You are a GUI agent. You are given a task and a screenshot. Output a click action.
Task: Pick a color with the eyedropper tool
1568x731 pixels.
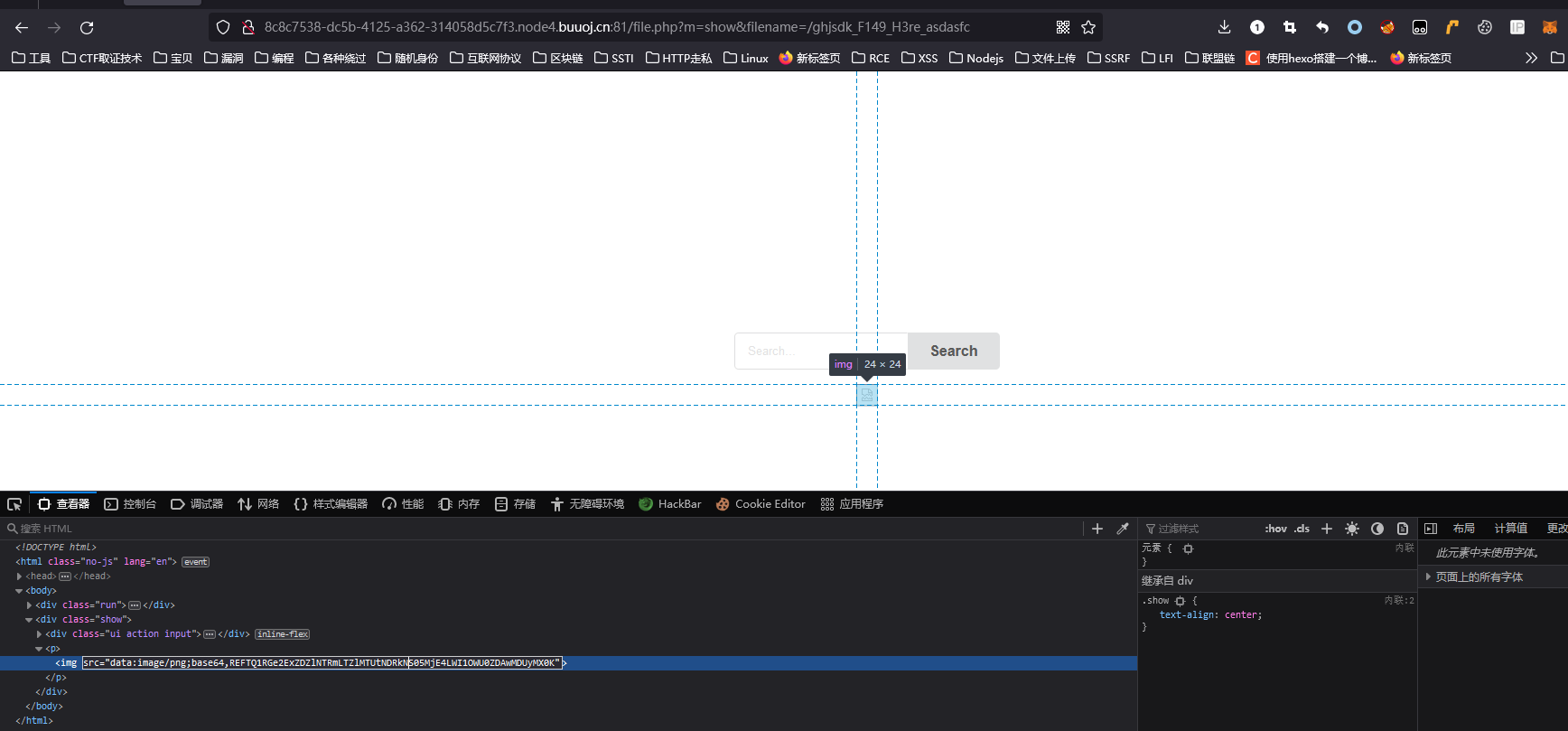pyautogui.click(x=1123, y=529)
